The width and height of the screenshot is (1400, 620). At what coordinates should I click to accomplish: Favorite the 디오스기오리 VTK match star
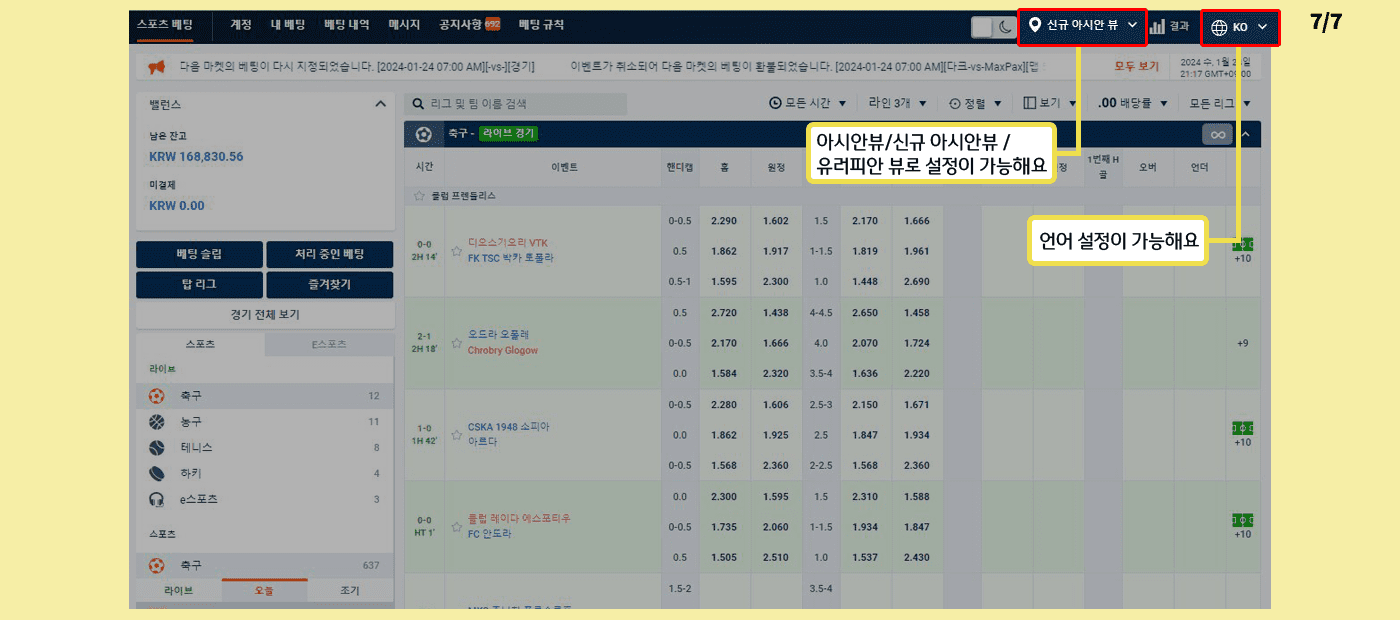click(457, 250)
